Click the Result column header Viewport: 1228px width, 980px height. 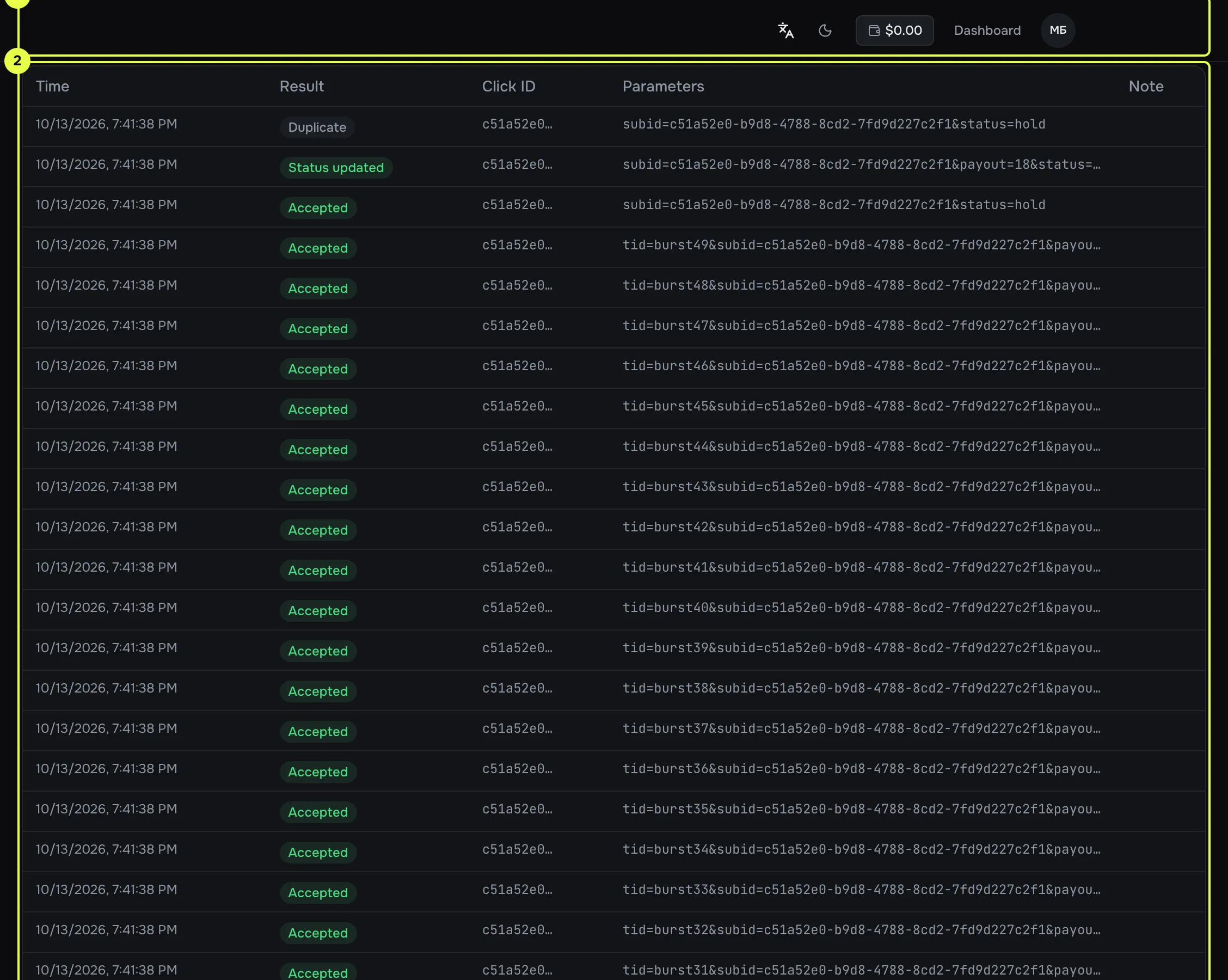tap(302, 86)
